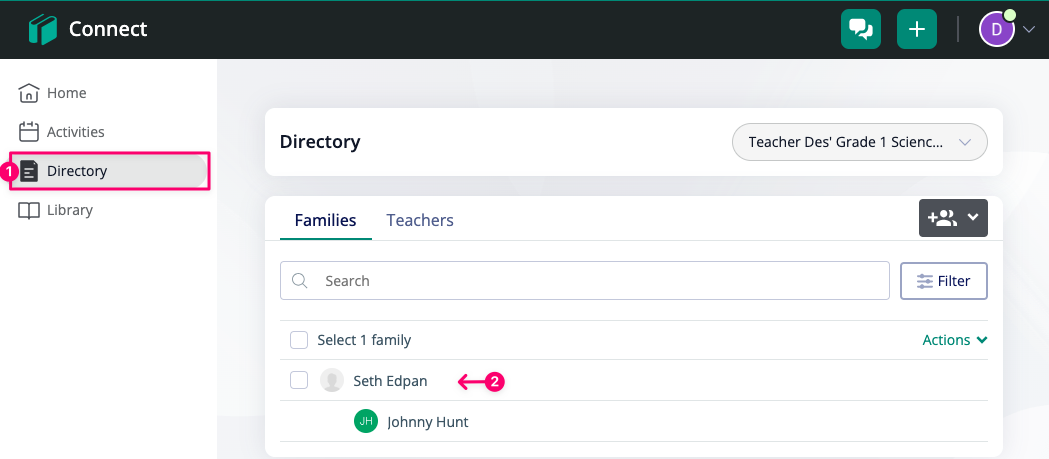Image resolution: width=1049 pixels, height=459 pixels.
Task: Select the Families tab
Action: pyautogui.click(x=326, y=220)
